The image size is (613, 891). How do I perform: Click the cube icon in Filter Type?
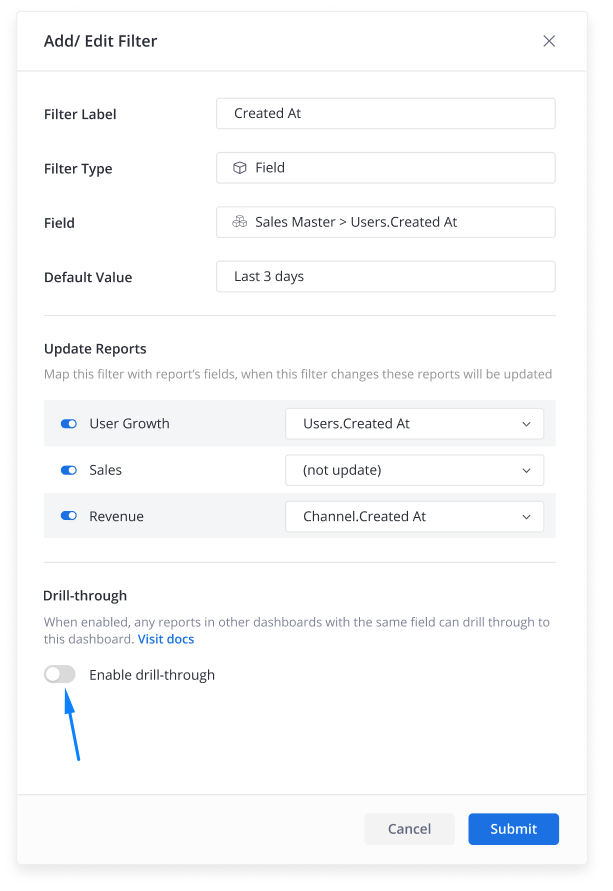(240, 168)
